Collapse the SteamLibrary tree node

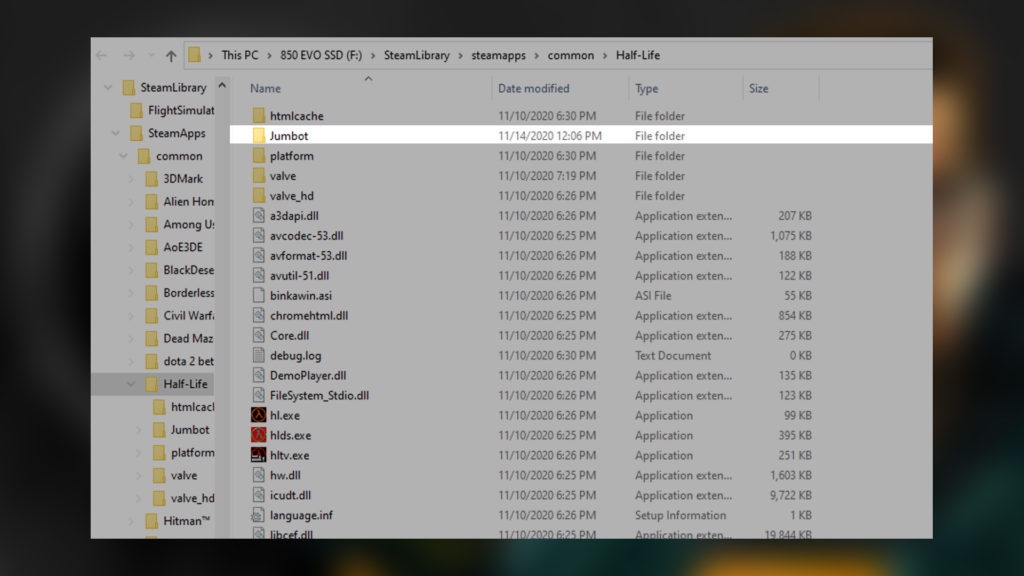point(108,88)
